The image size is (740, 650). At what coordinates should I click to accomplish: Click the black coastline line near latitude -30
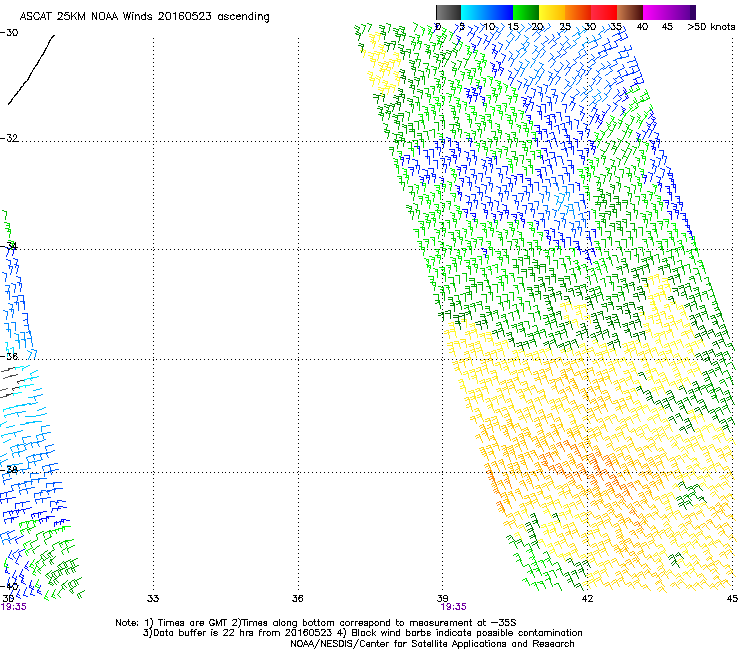click(32, 69)
